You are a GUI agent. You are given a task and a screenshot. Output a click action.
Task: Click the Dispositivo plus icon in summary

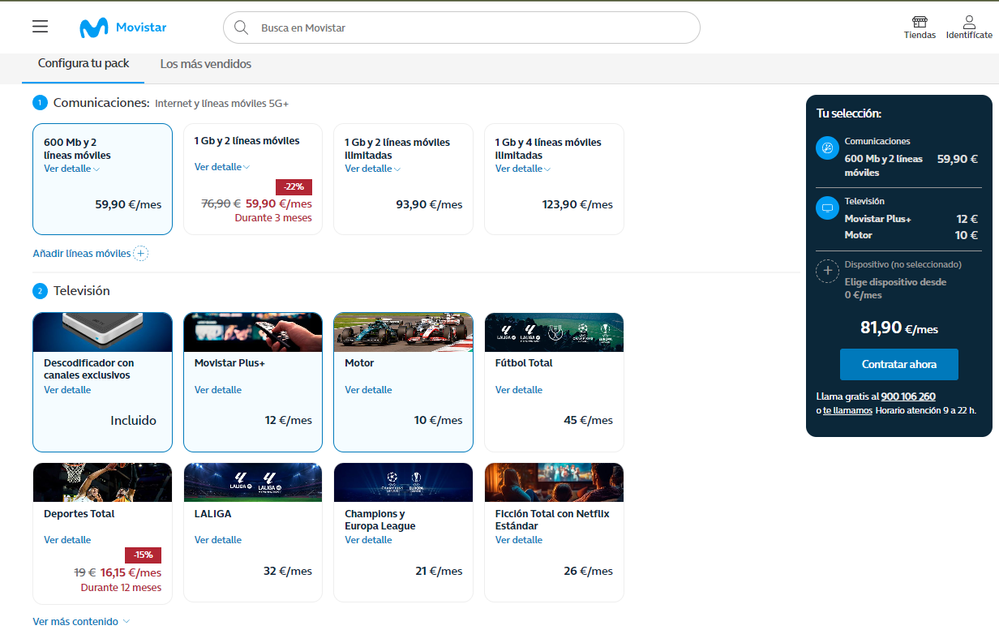827,271
